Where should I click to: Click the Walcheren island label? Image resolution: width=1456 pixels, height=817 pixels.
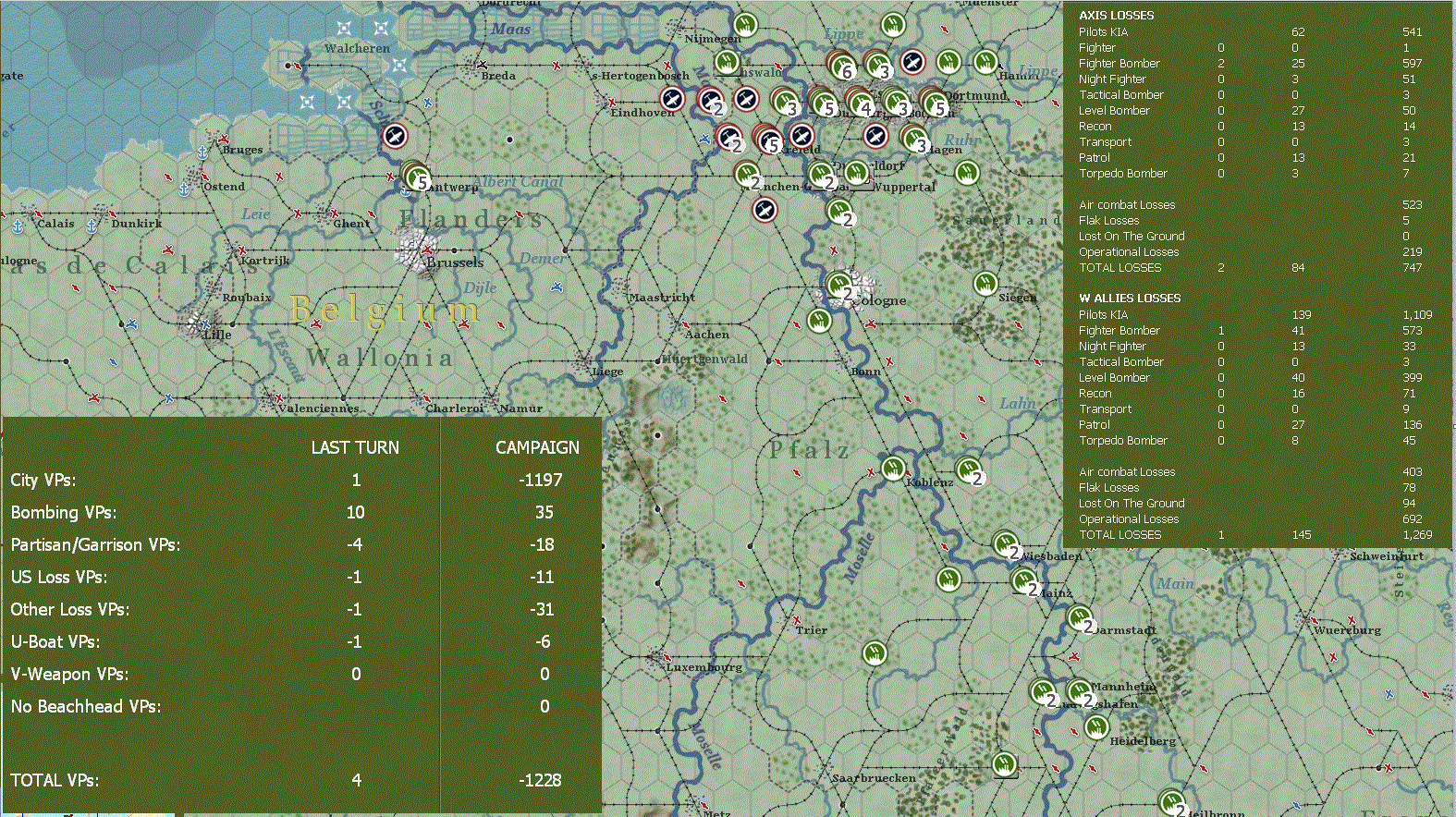click(358, 48)
